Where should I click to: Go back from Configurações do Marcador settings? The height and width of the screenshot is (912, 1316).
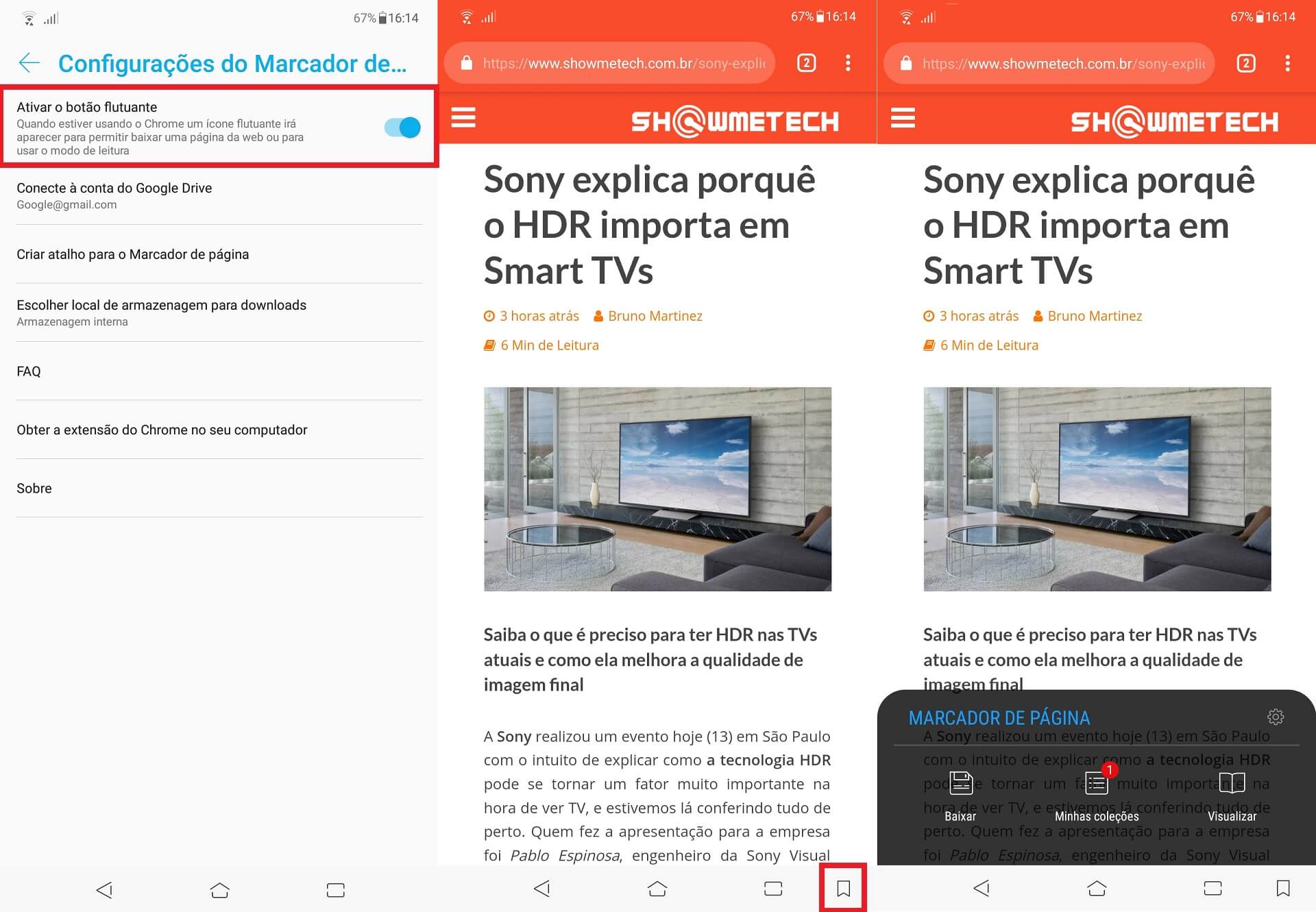coord(29,63)
